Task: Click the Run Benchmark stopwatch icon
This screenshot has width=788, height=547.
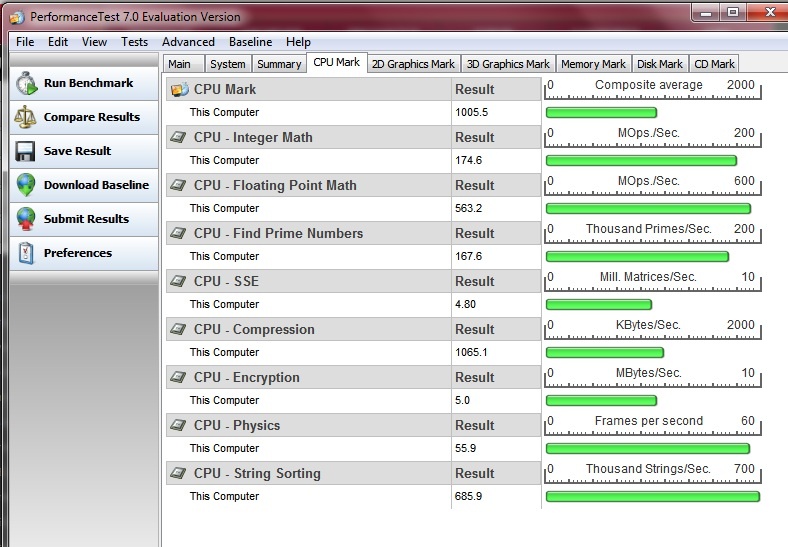Action: (x=26, y=83)
